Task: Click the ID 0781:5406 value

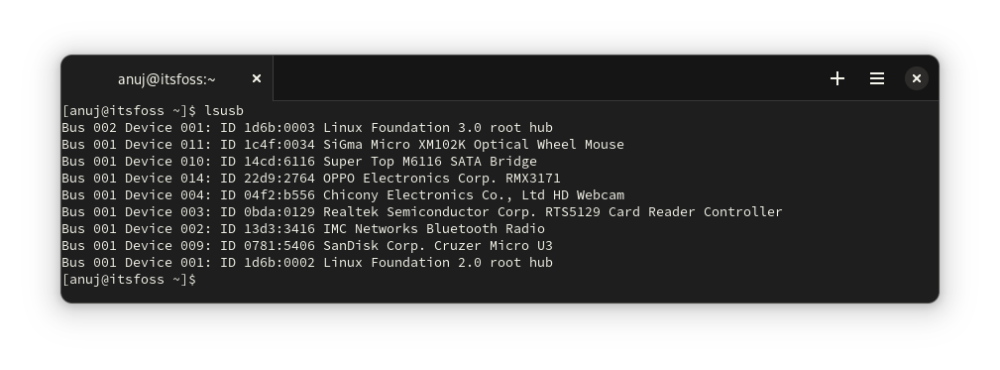Action: click(x=267, y=246)
